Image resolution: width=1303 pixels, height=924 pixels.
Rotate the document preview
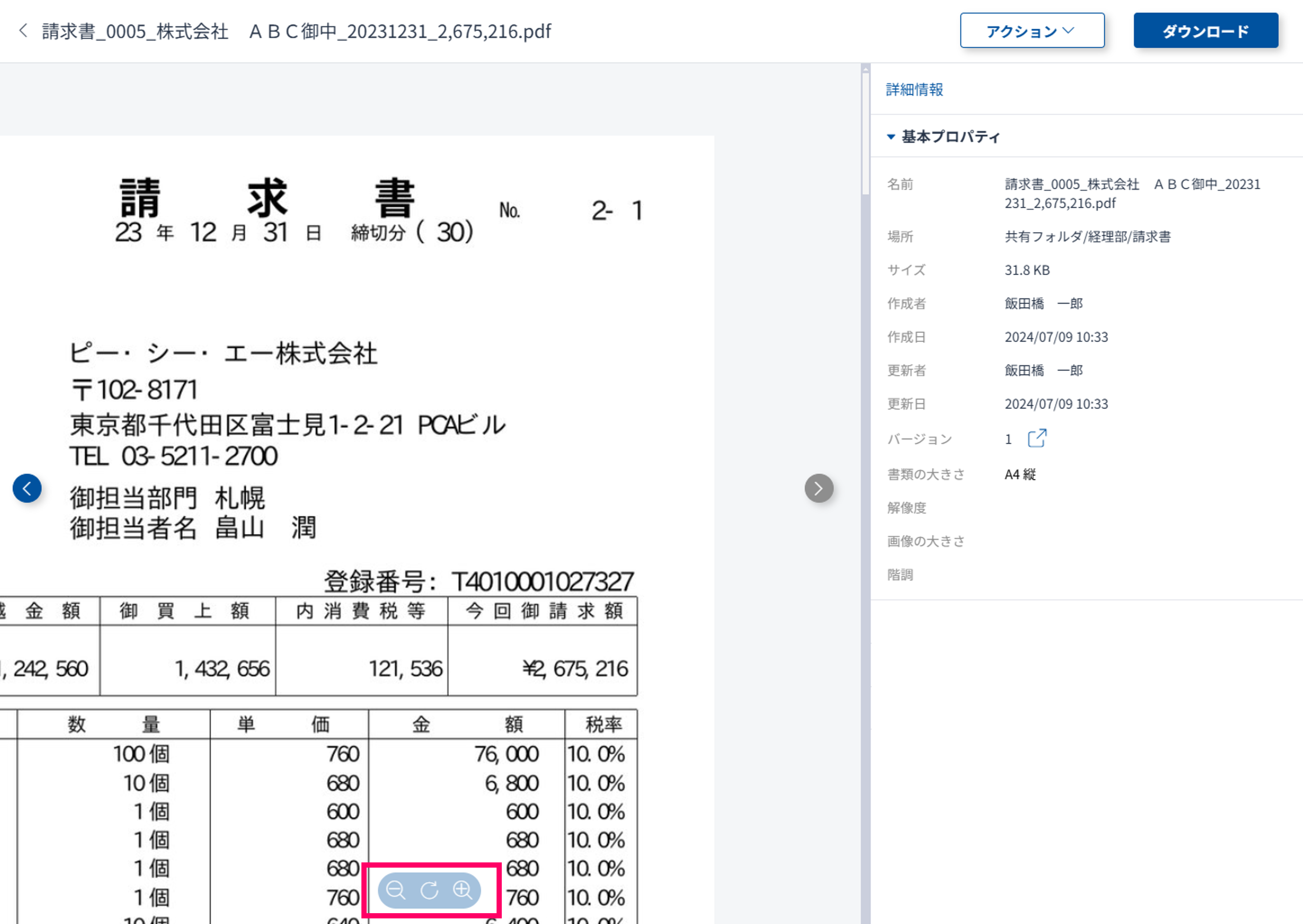click(x=429, y=890)
